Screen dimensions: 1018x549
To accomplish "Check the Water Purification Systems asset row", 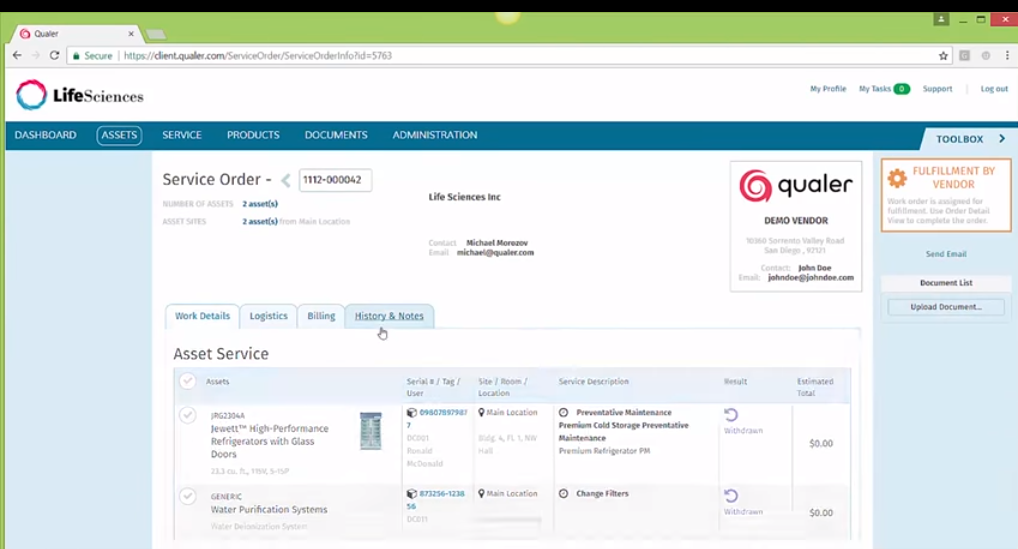I will pyautogui.click(x=187, y=496).
